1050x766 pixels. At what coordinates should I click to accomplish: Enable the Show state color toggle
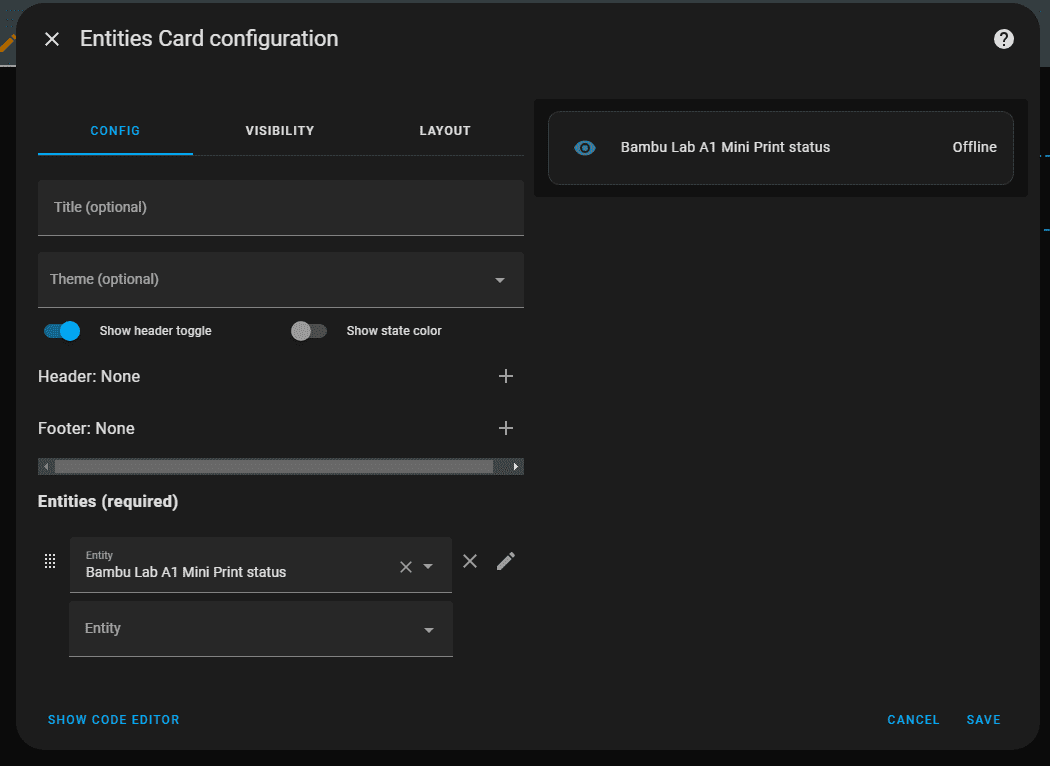click(308, 330)
